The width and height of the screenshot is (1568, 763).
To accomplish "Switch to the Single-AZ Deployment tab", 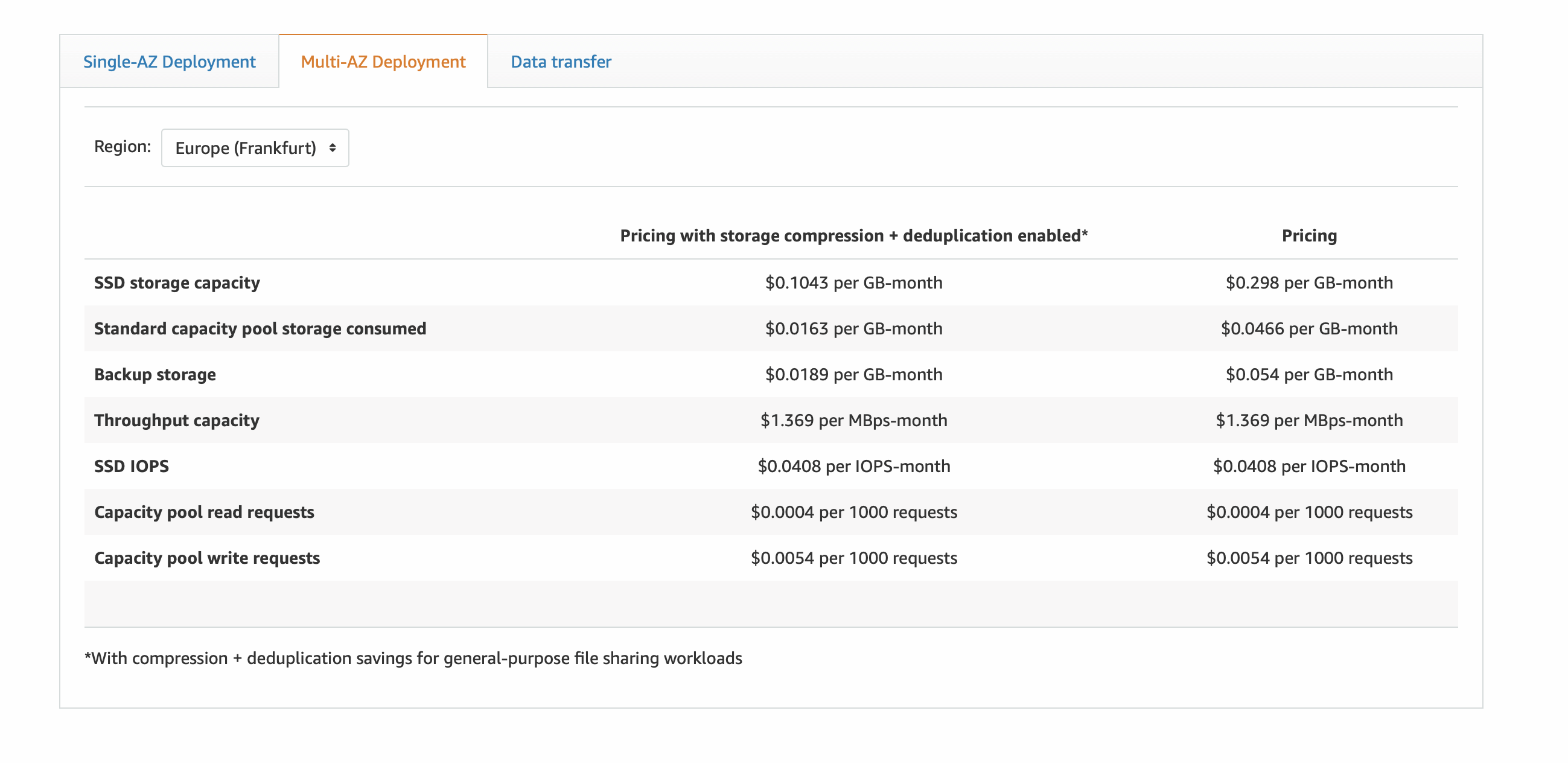I will [169, 62].
